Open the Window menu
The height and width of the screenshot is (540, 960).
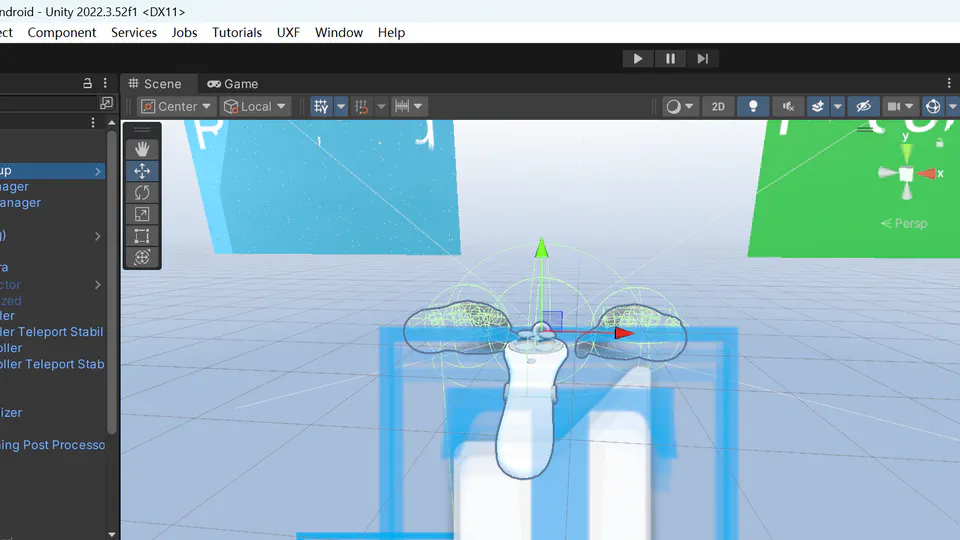click(x=339, y=32)
